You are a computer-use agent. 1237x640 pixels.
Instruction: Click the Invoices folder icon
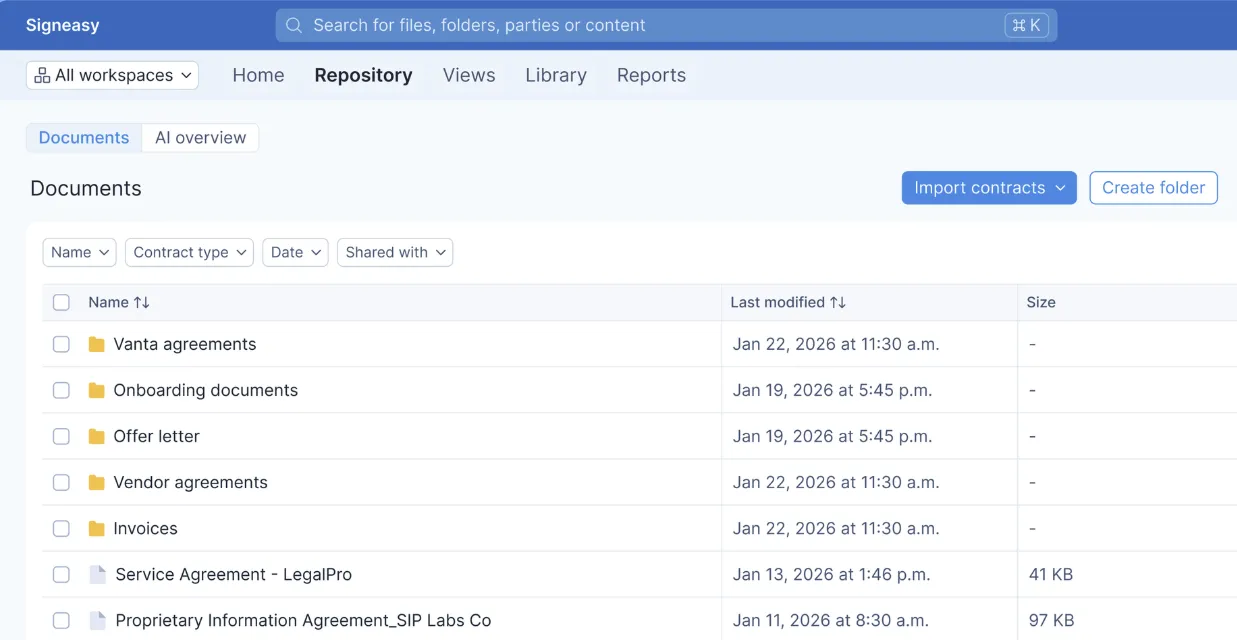click(x=97, y=528)
